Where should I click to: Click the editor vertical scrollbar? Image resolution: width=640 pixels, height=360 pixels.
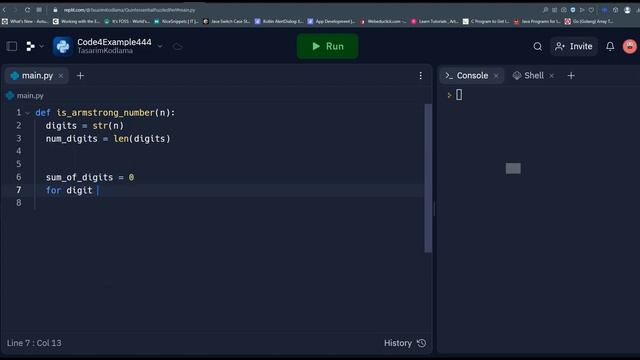(428, 178)
